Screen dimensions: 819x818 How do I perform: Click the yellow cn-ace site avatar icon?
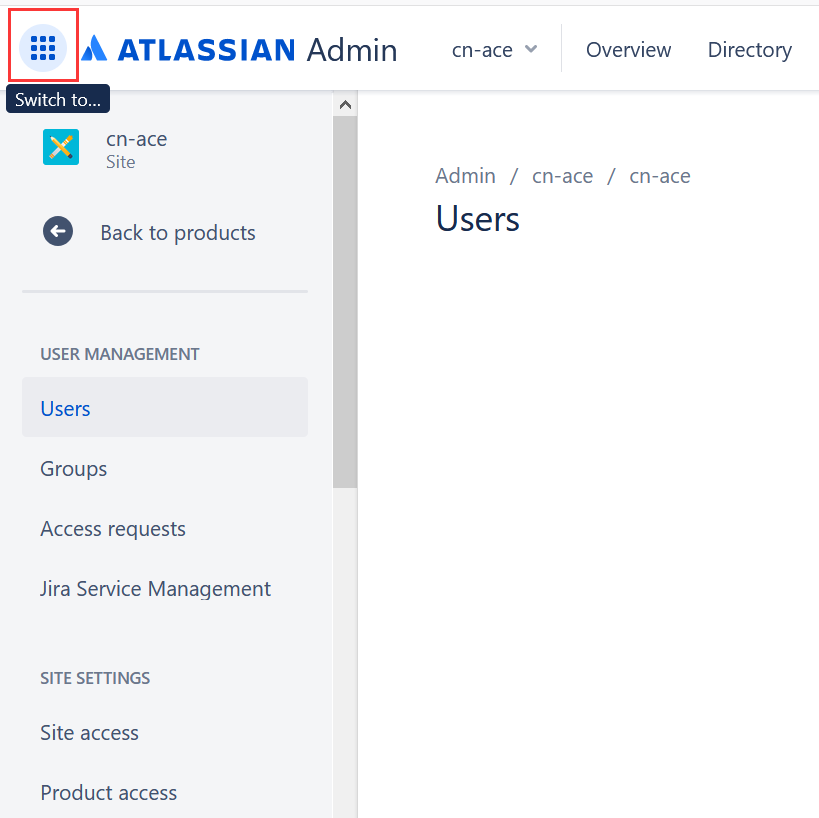click(x=60, y=146)
